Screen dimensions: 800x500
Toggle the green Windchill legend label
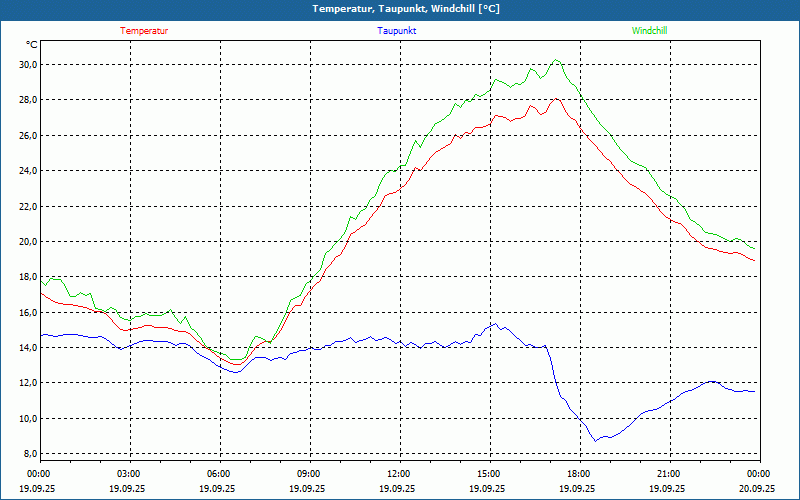pos(649,31)
